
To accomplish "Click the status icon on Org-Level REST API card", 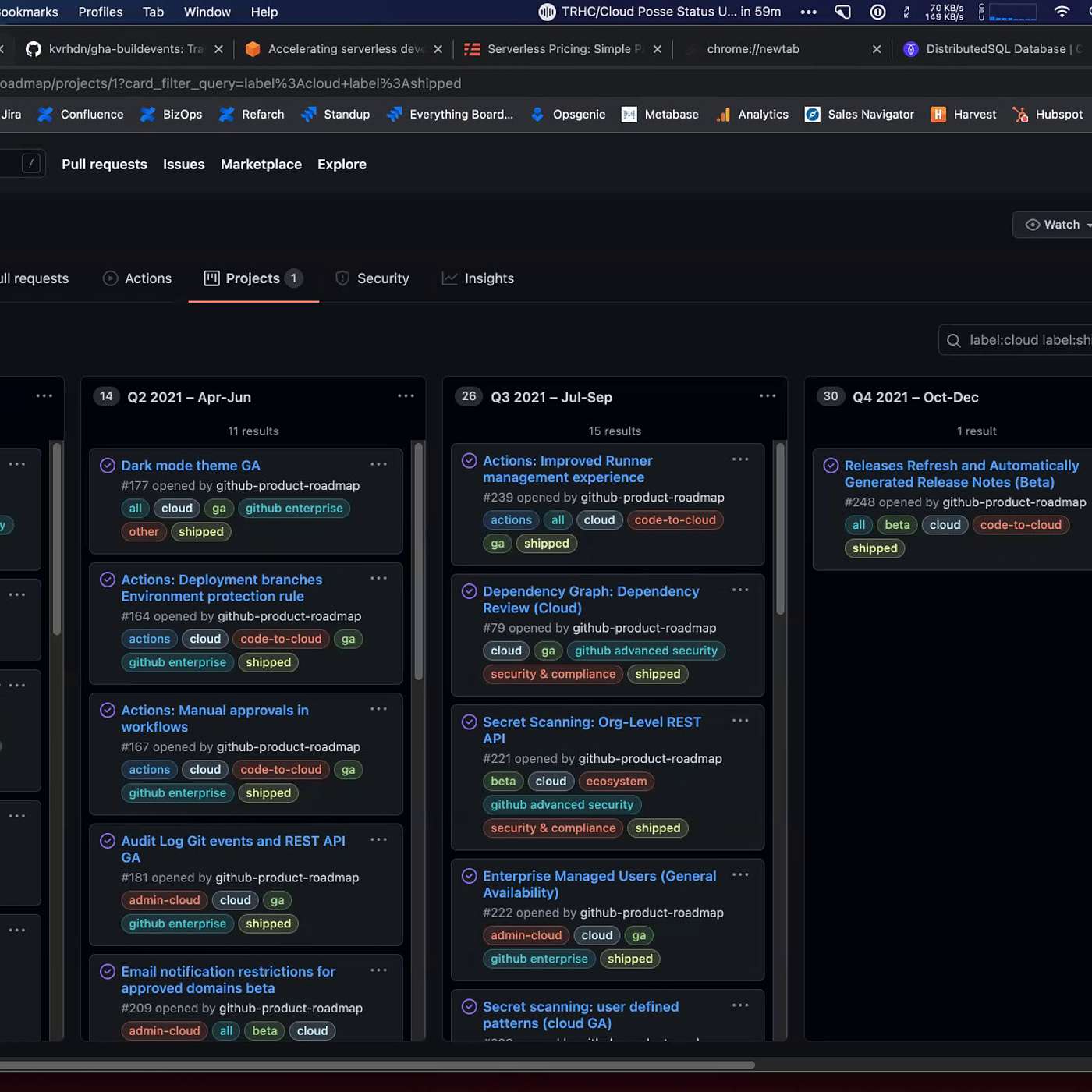I will (470, 722).
